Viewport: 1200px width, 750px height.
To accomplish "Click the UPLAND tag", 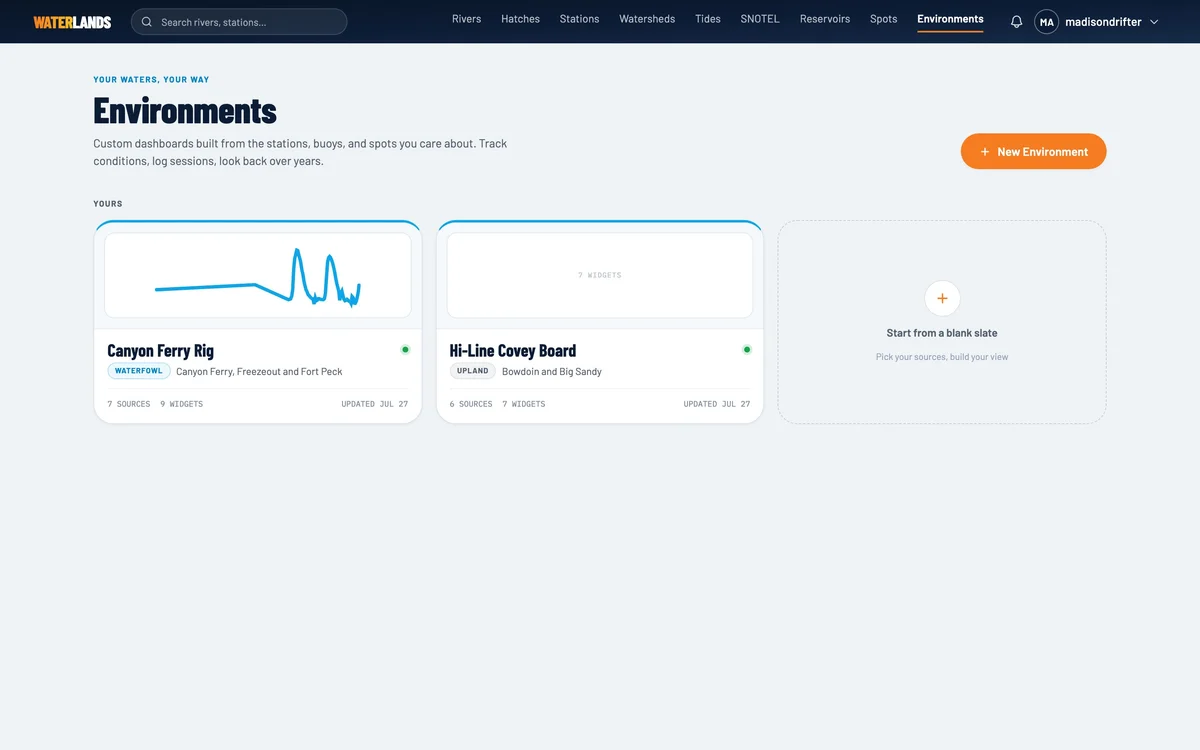I will [x=473, y=371].
